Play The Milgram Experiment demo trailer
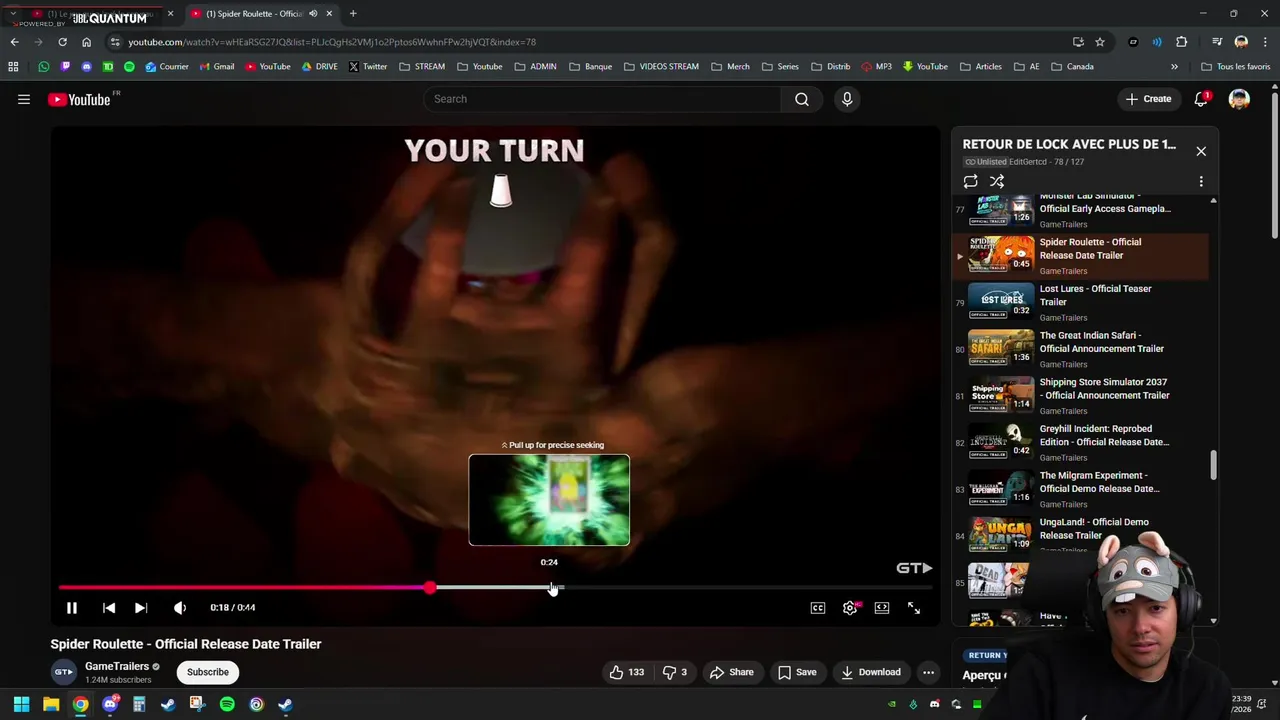Image resolution: width=1280 pixels, height=720 pixels. click(x=1080, y=489)
